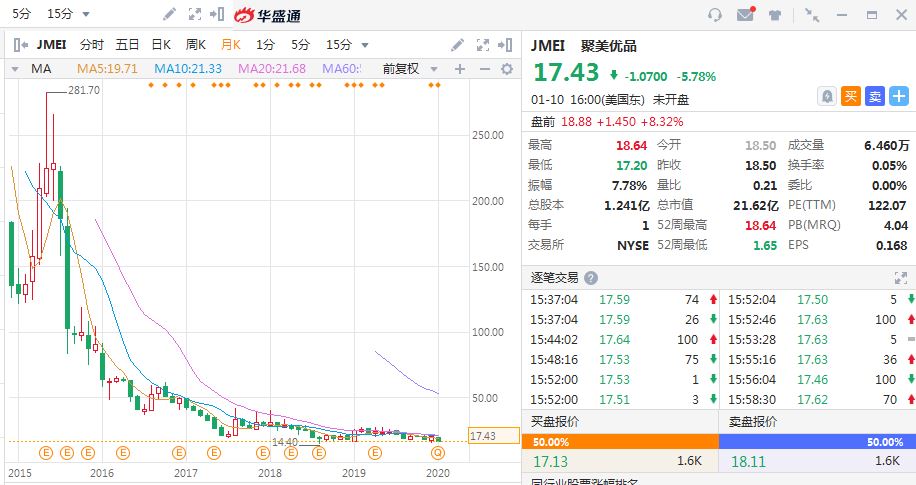Viewport: 916px width, 485px height.
Task: Click the 52周最高 value 18.64
Action: 760,226
